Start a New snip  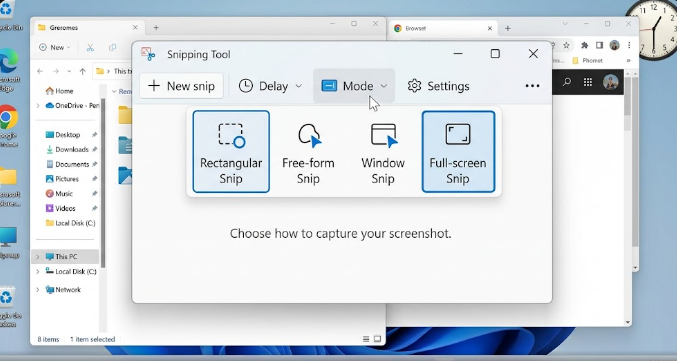(x=181, y=86)
